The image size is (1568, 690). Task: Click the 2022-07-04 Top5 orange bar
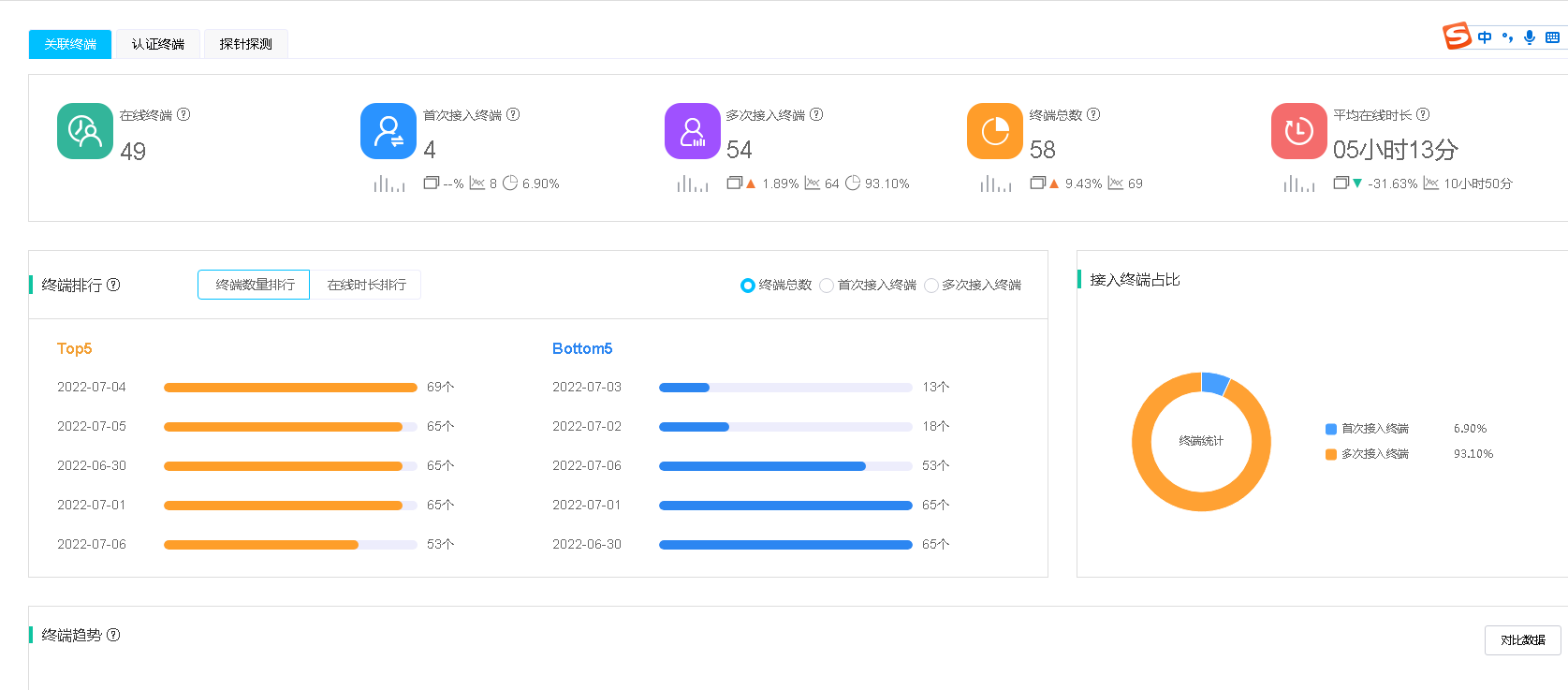(x=290, y=388)
